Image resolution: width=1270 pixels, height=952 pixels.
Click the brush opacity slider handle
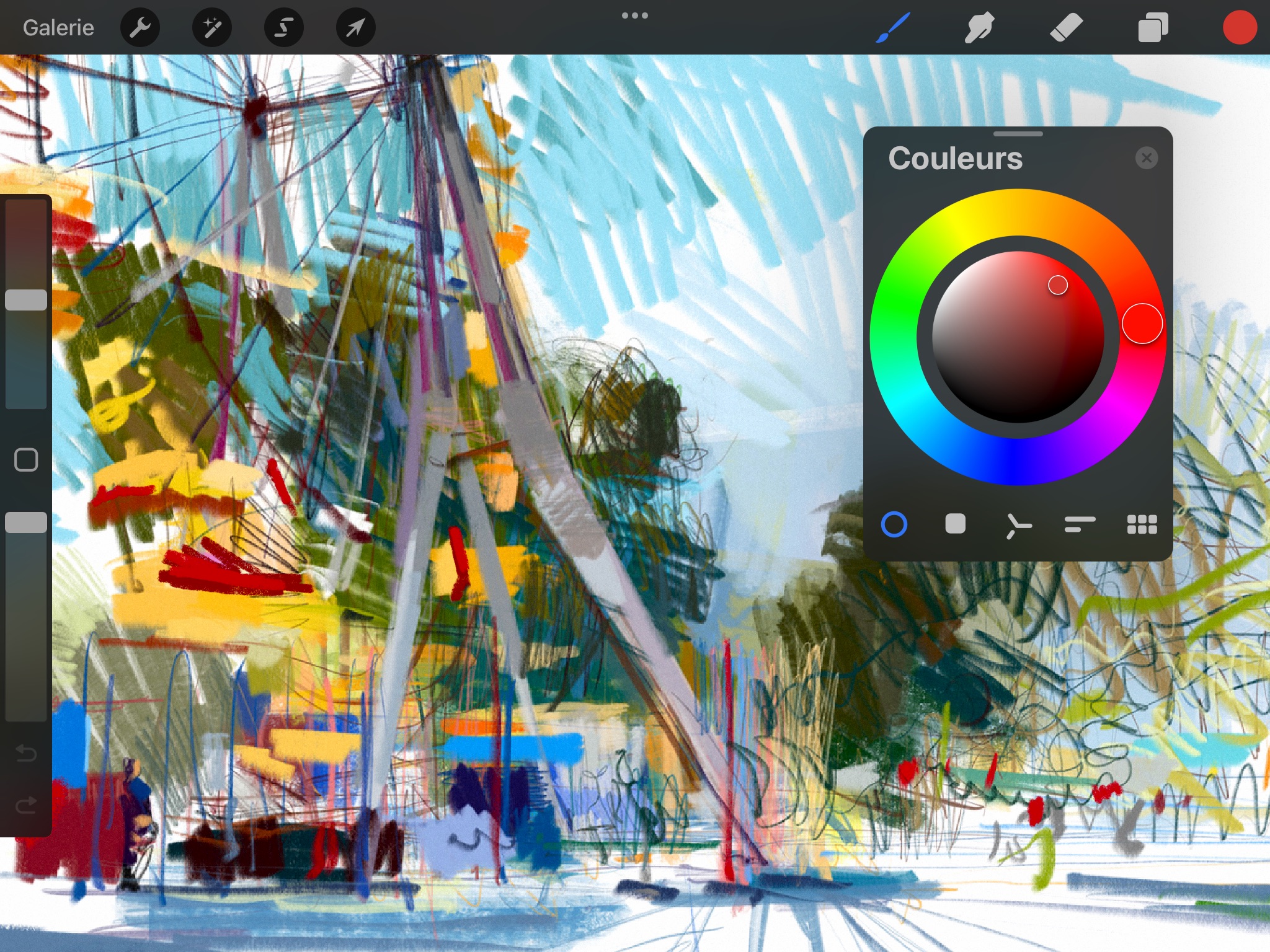pos(26,522)
